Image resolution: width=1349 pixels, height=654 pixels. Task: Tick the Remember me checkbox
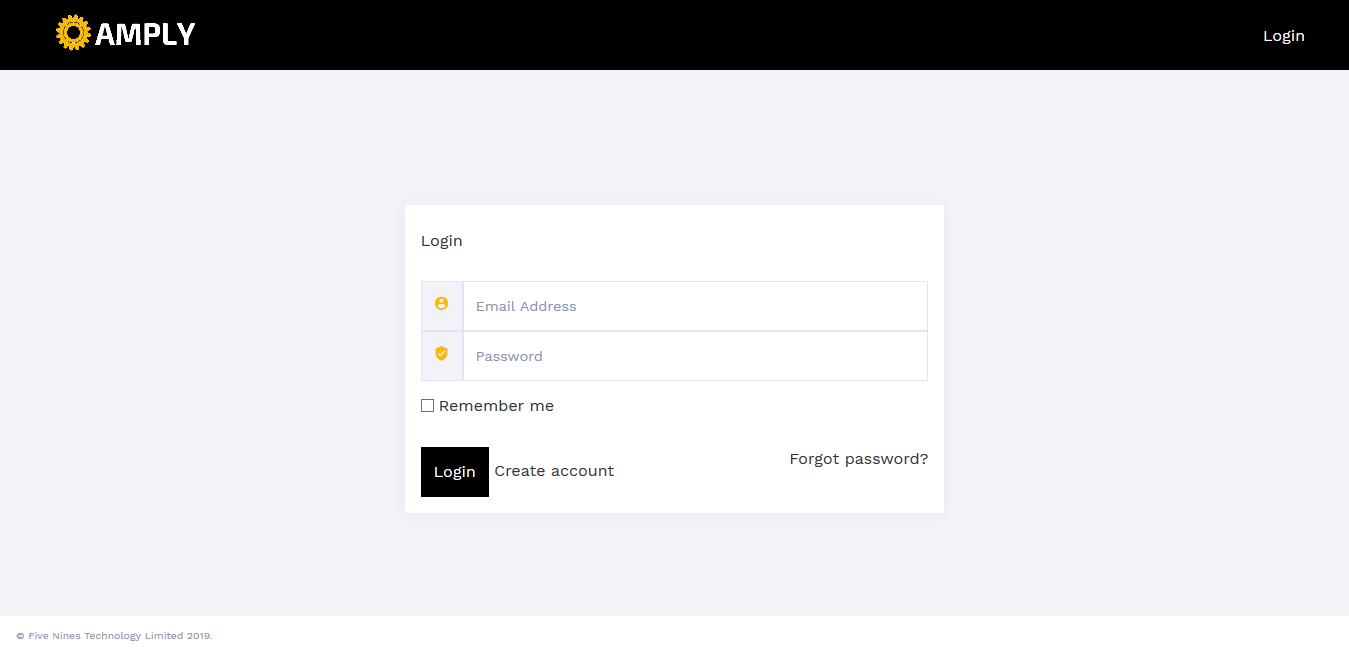click(427, 406)
